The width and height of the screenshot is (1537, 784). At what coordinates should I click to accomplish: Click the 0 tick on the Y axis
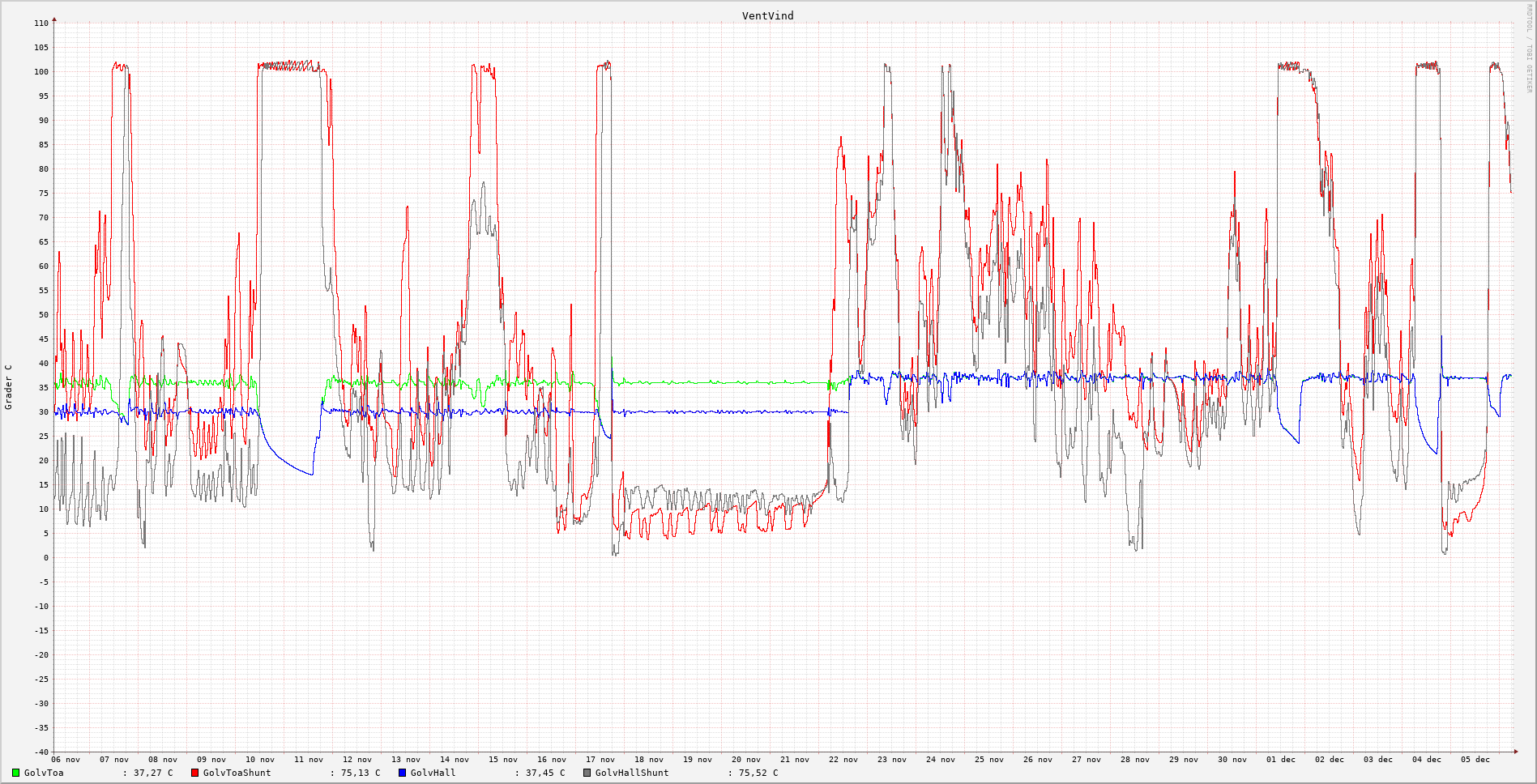45,558
